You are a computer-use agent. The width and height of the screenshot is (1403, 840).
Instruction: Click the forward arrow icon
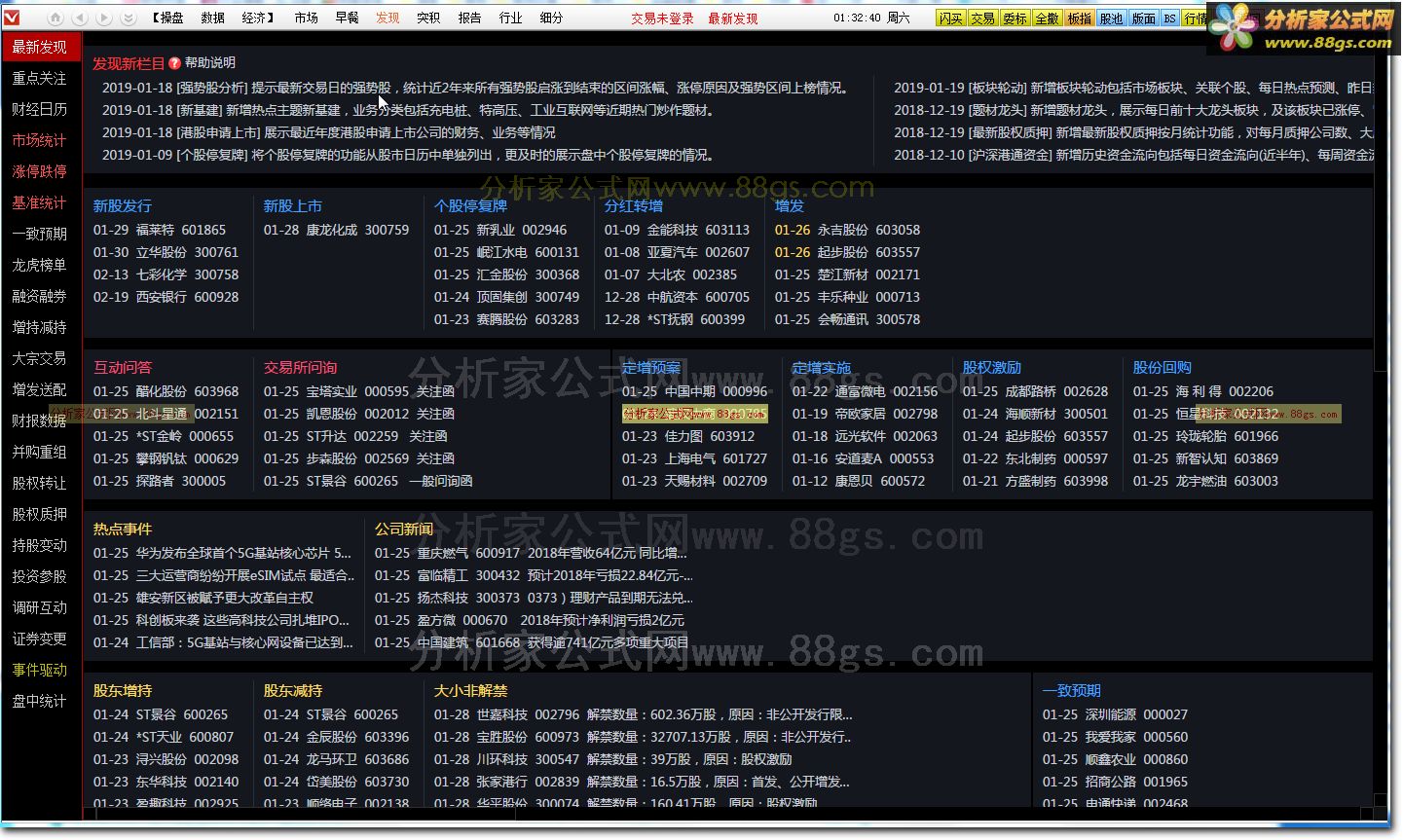(x=104, y=18)
